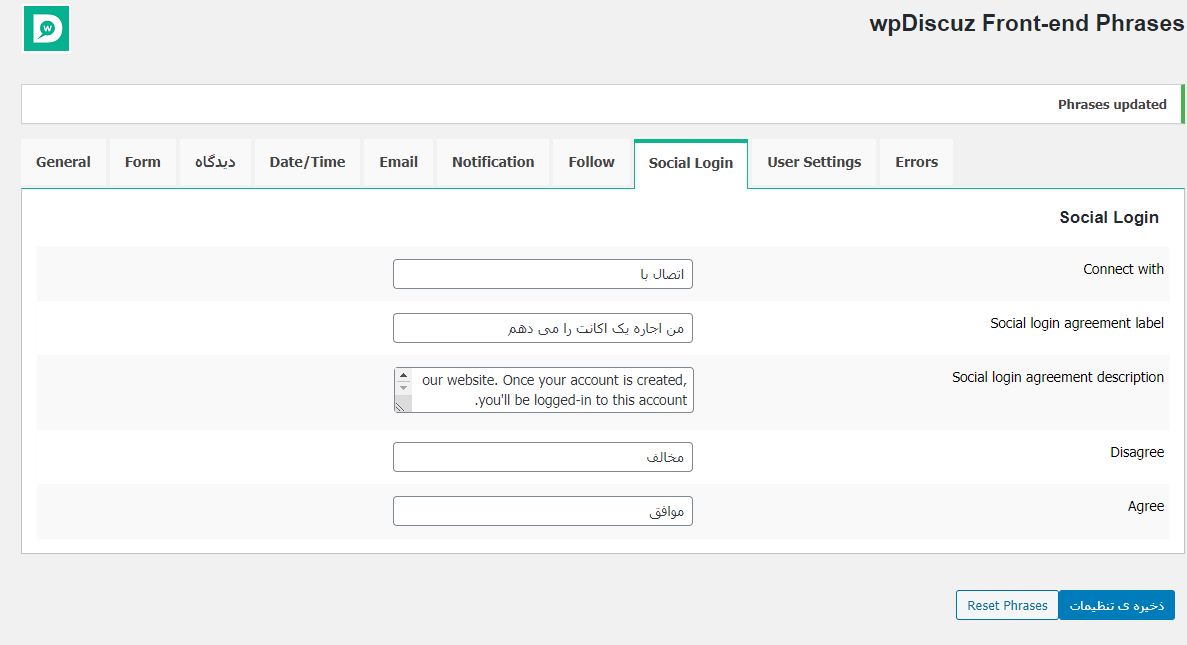The height and width of the screenshot is (645, 1187).
Task: Click the Agree phrase input field
Action: tap(543, 511)
